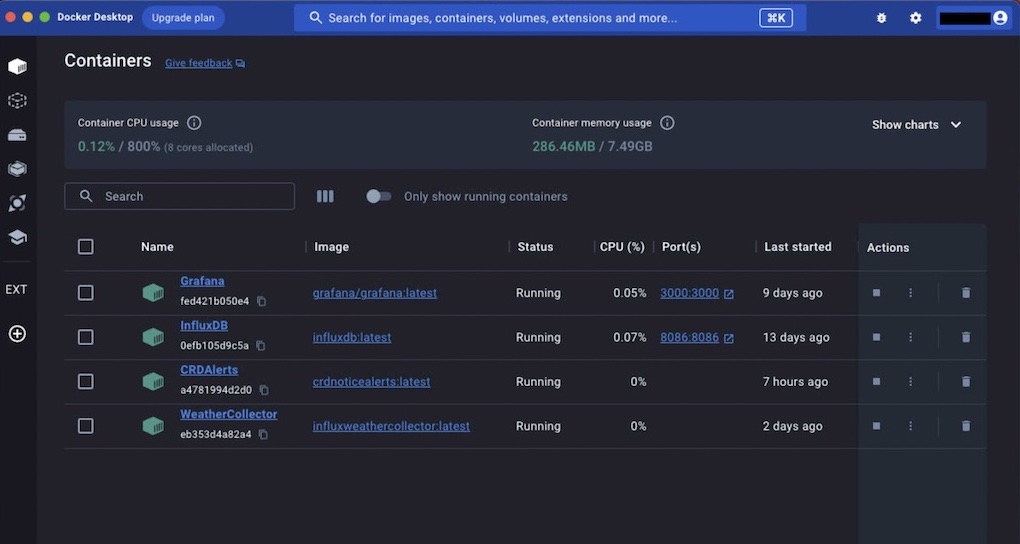This screenshot has height=544, width=1020.
Task: Show info for Container CPU usage
Action: pyautogui.click(x=194, y=122)
